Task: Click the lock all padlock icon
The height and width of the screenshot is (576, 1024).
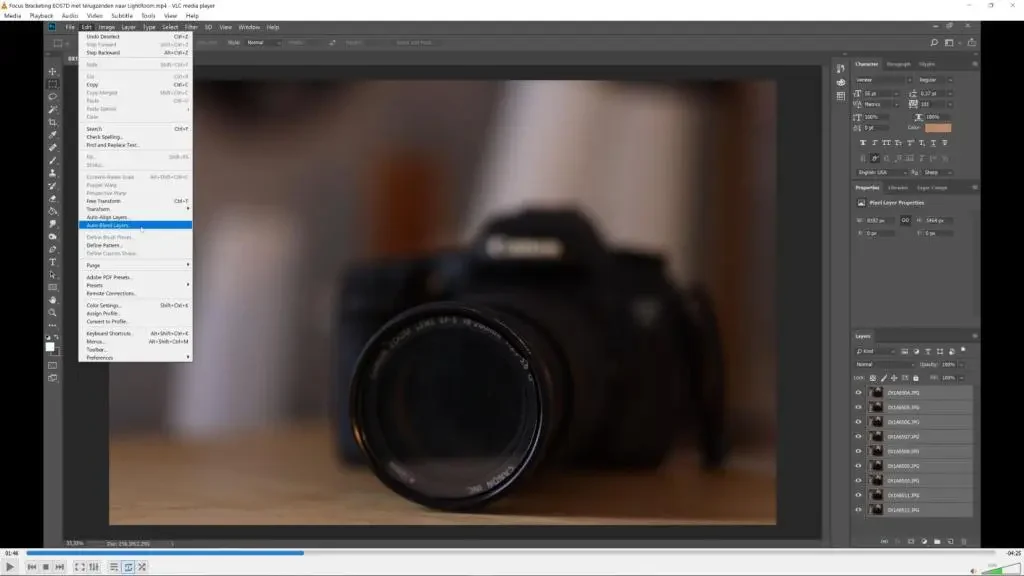Action: [916, 378]
